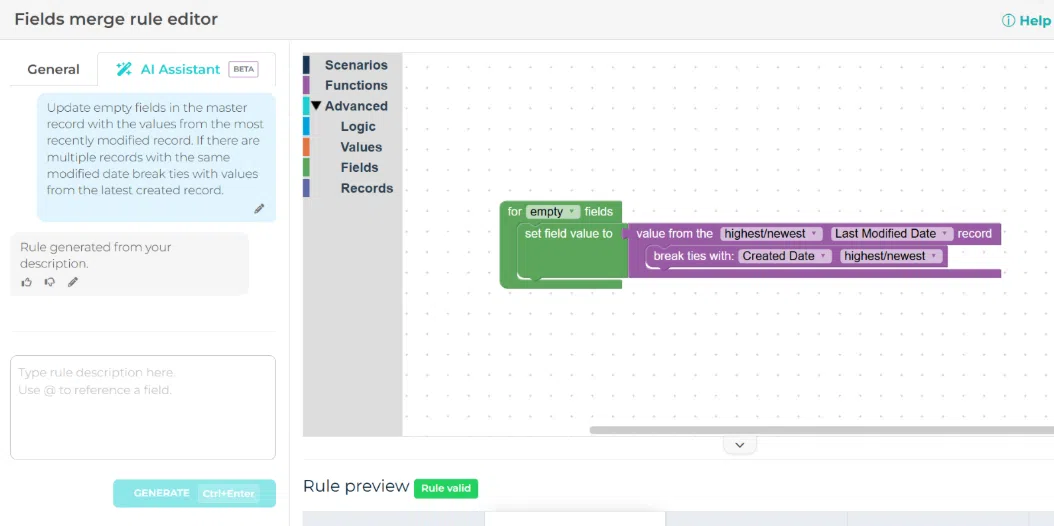The height and width of the screenshot is (526, 1054).
Task: Change the first highest/newest dropdown
Action: click(x=771, y=234)
